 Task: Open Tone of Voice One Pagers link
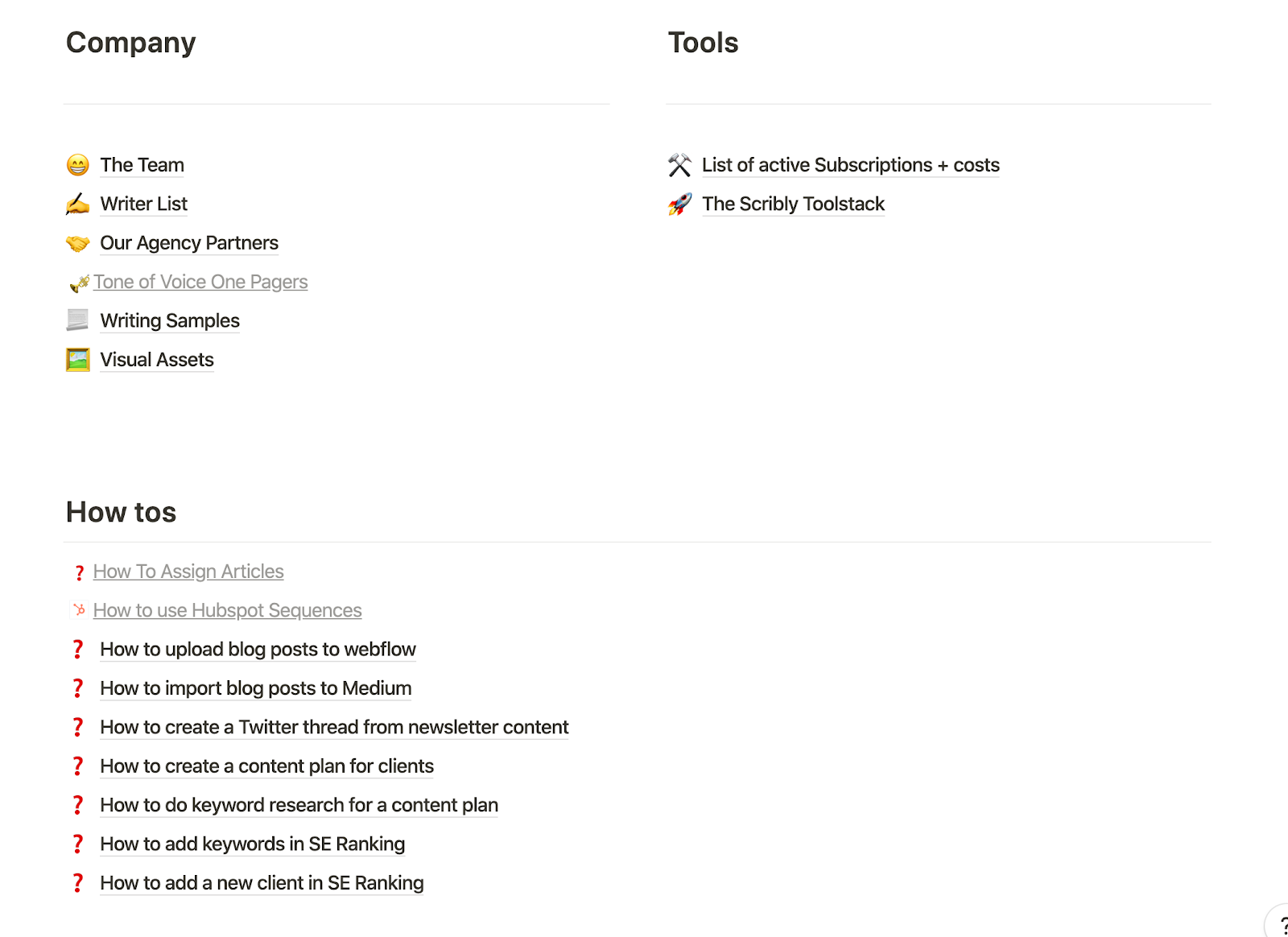tap(200, 282)
